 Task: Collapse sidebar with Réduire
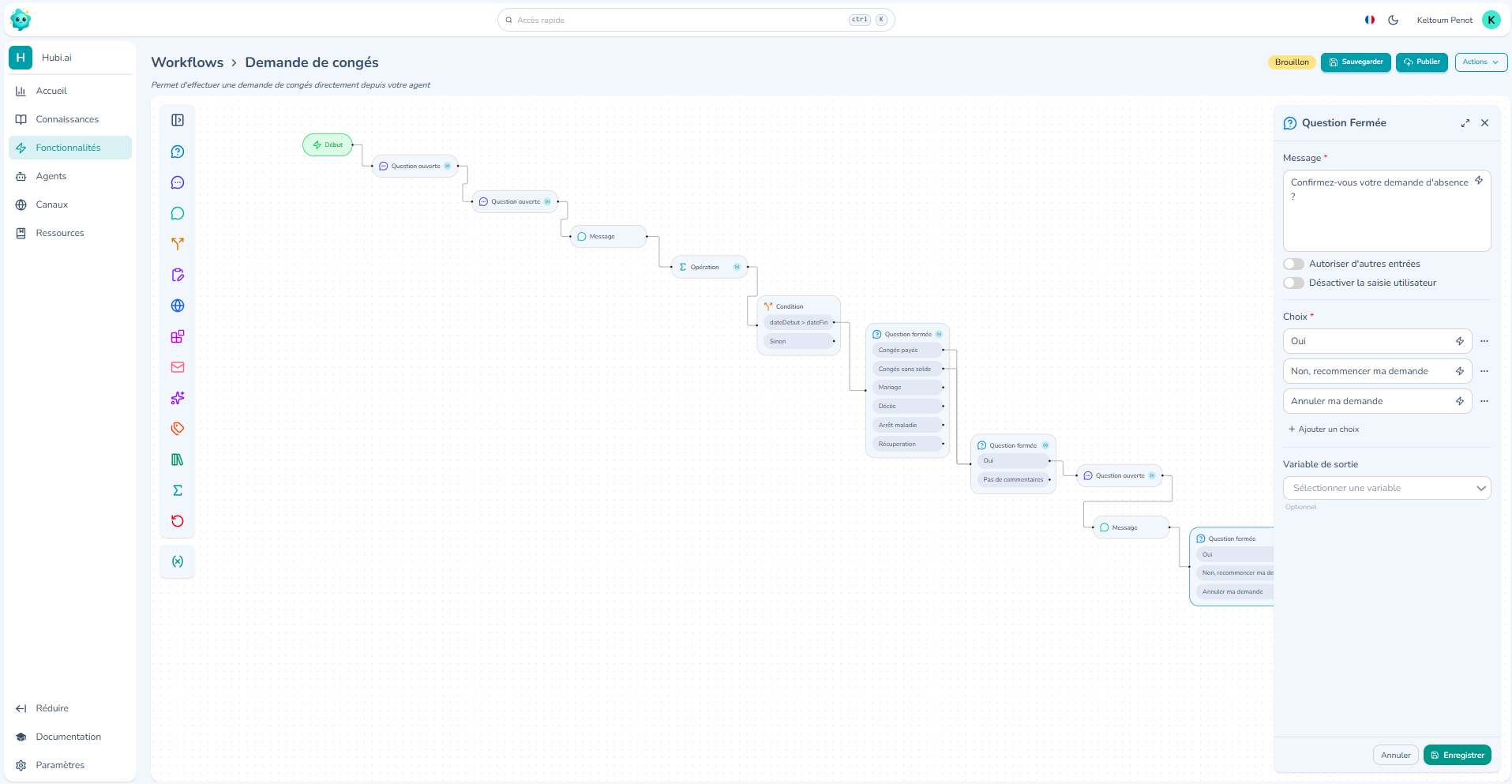69,708
